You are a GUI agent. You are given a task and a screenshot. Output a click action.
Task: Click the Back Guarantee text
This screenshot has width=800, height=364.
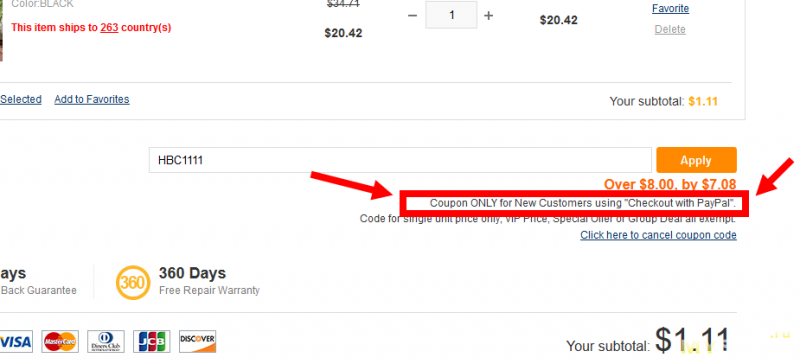[x=38, y=290]
